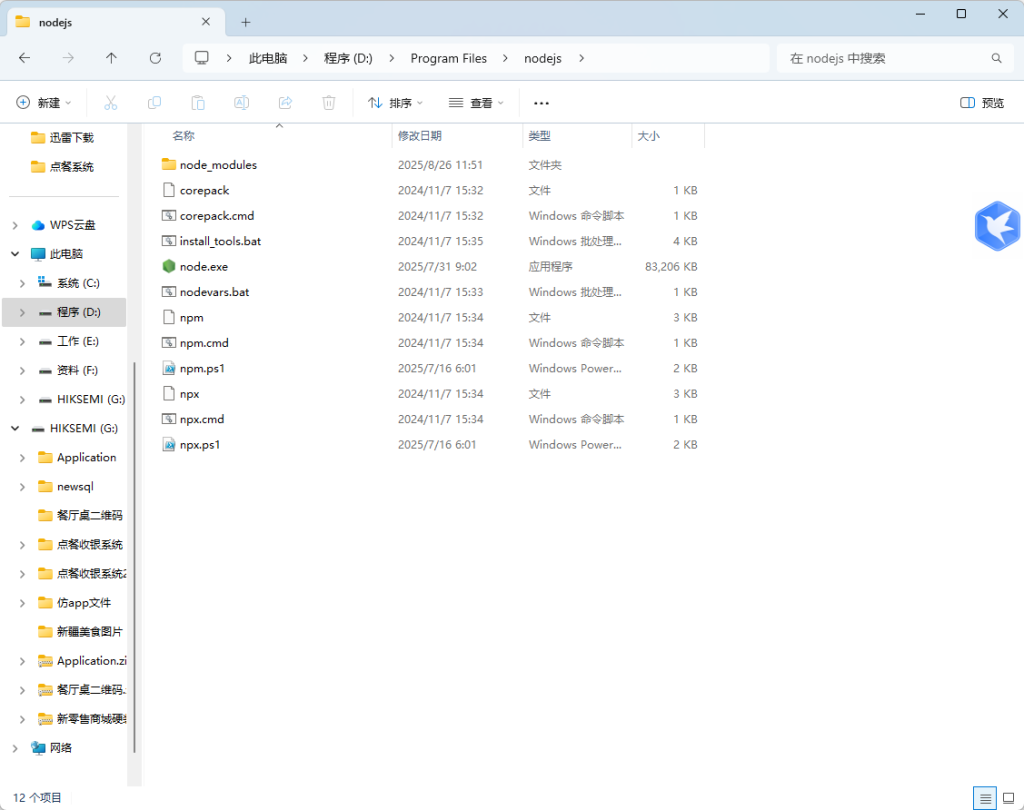The height and width of the screenshot is (810, 1024).
Task: Select the npm.cmd file
Action: click(x=204, y=343)
